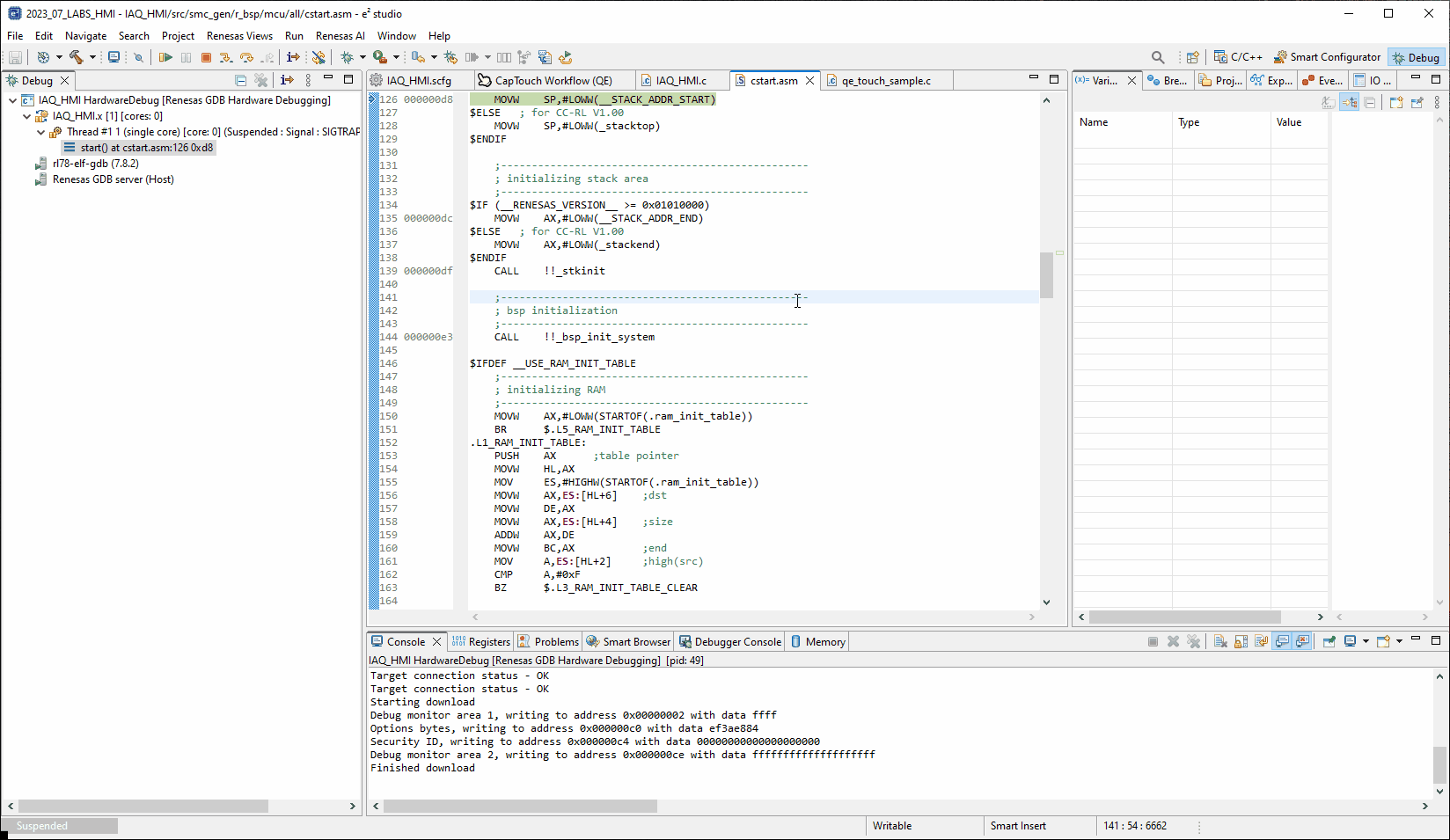Toggle Scroll Lock in the Console view
The image size is (1450, 840).
[1241, 641]
